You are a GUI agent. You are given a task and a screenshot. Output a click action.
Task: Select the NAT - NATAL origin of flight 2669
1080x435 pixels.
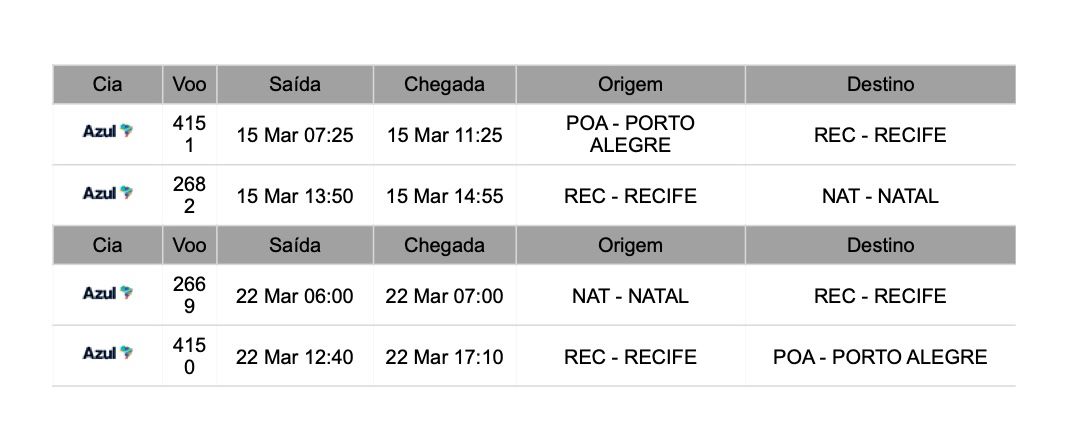tap(630, 296)
